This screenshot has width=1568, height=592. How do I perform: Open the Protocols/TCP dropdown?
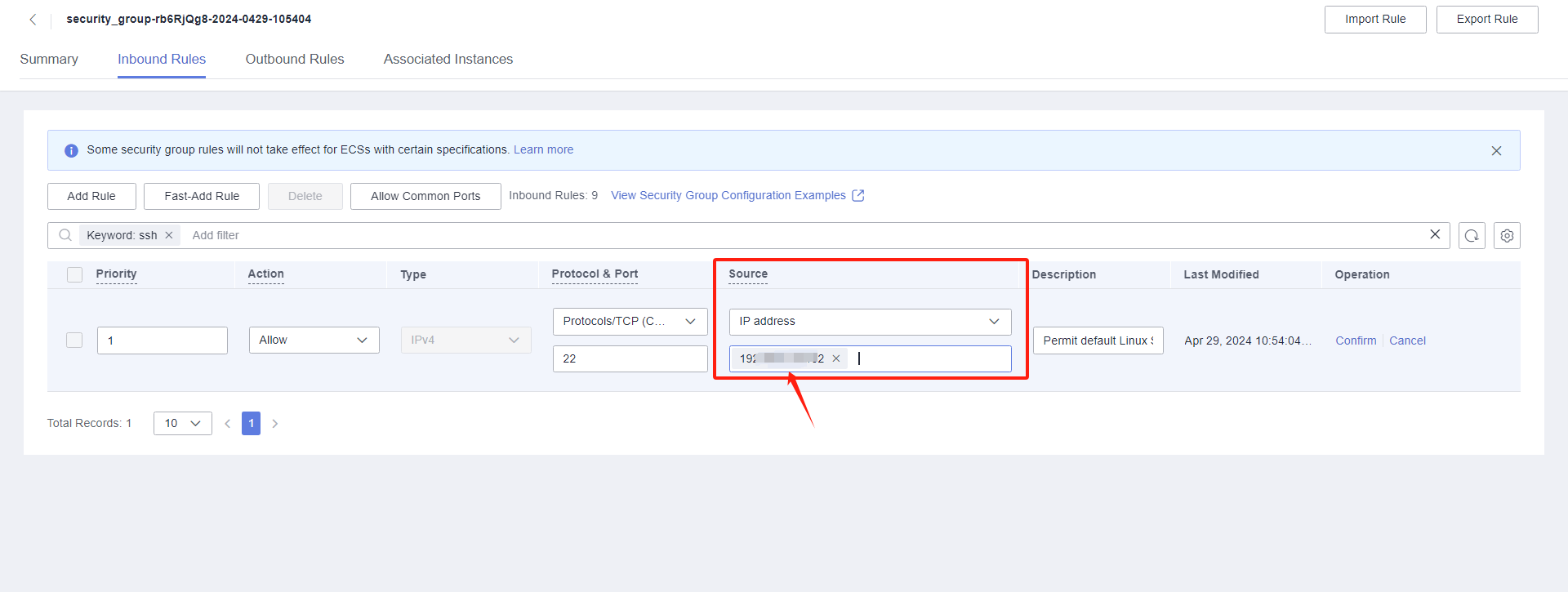click(x=630, y=321)
